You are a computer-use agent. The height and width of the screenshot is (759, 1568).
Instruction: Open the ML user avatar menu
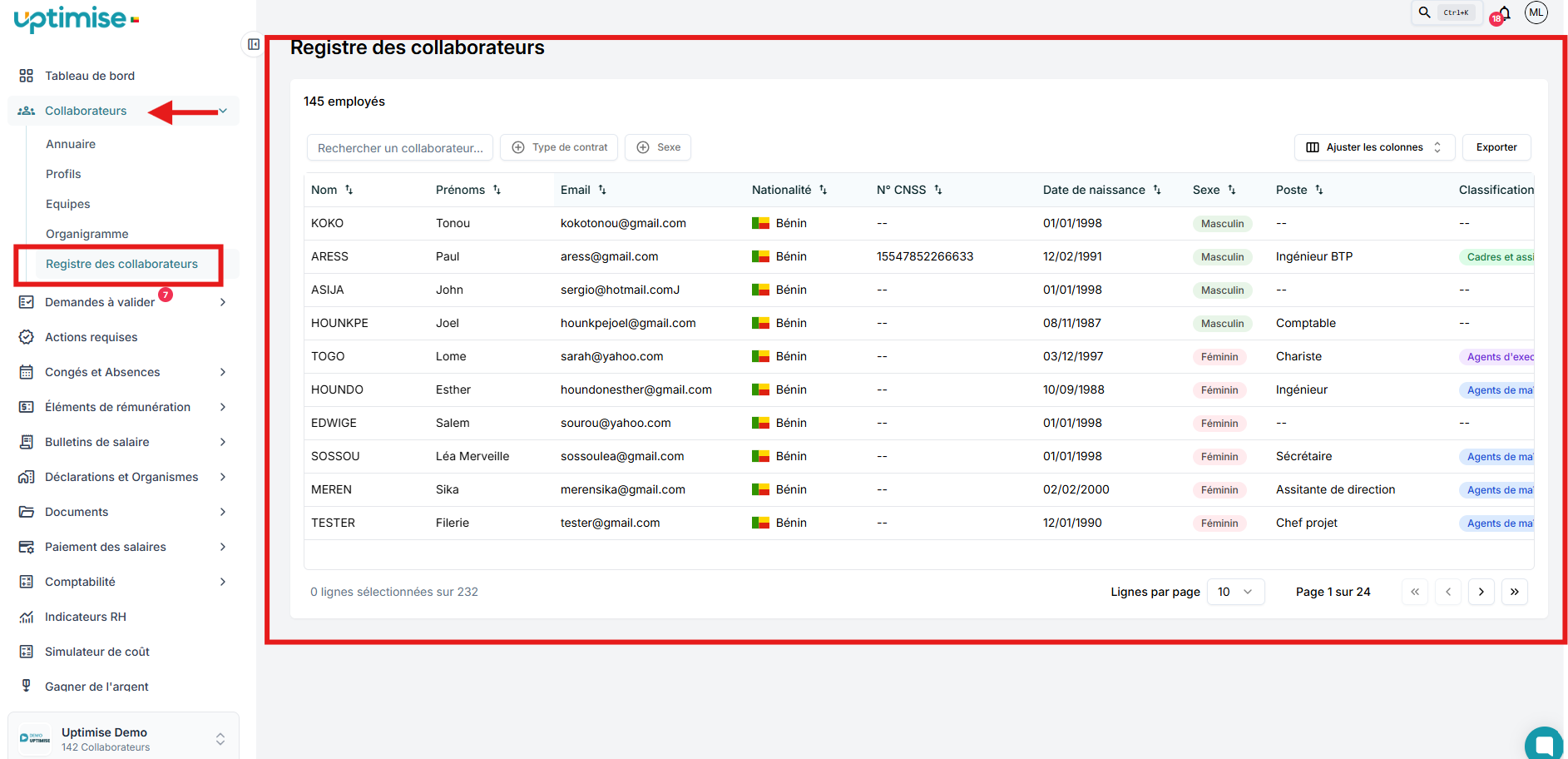click(x=1536, y=12)
